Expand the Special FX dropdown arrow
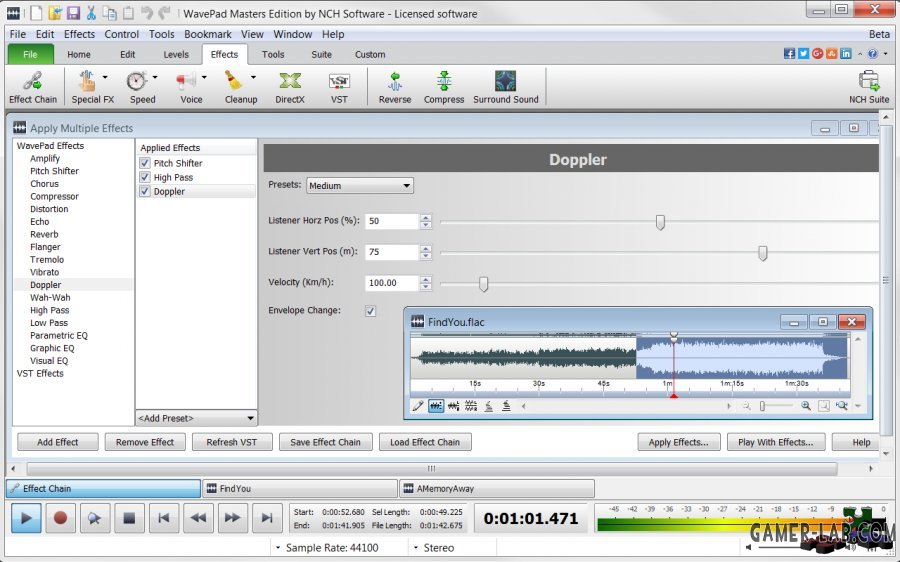 click(x=105, y=76)
